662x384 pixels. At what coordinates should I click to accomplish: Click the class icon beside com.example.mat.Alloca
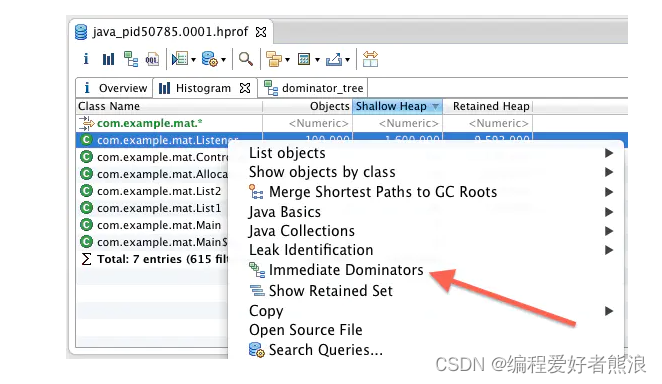click(86, 174)
